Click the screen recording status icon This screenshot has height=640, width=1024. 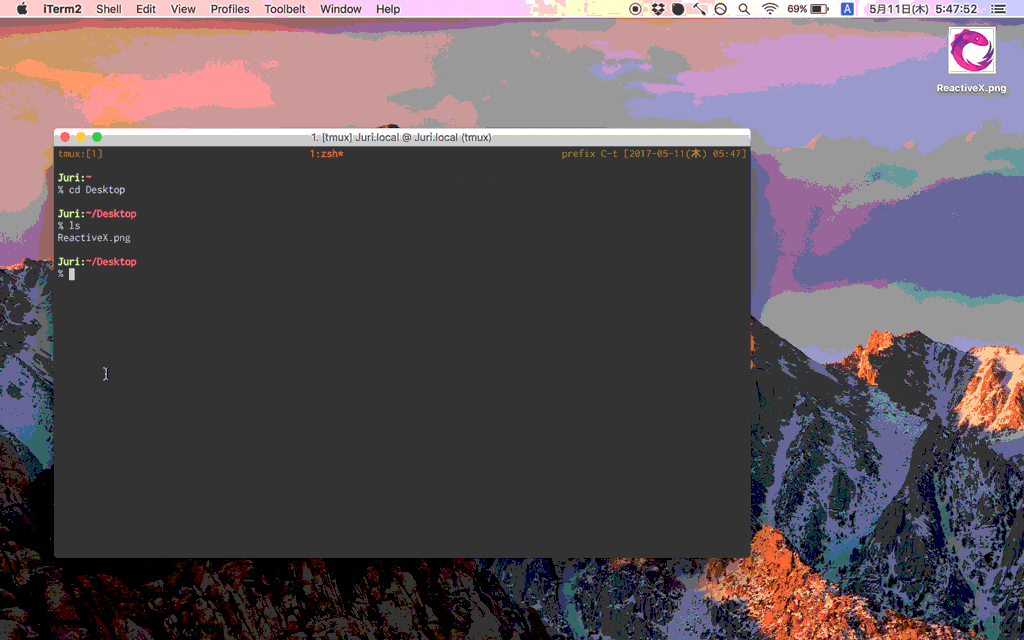[x=635, y=9]
